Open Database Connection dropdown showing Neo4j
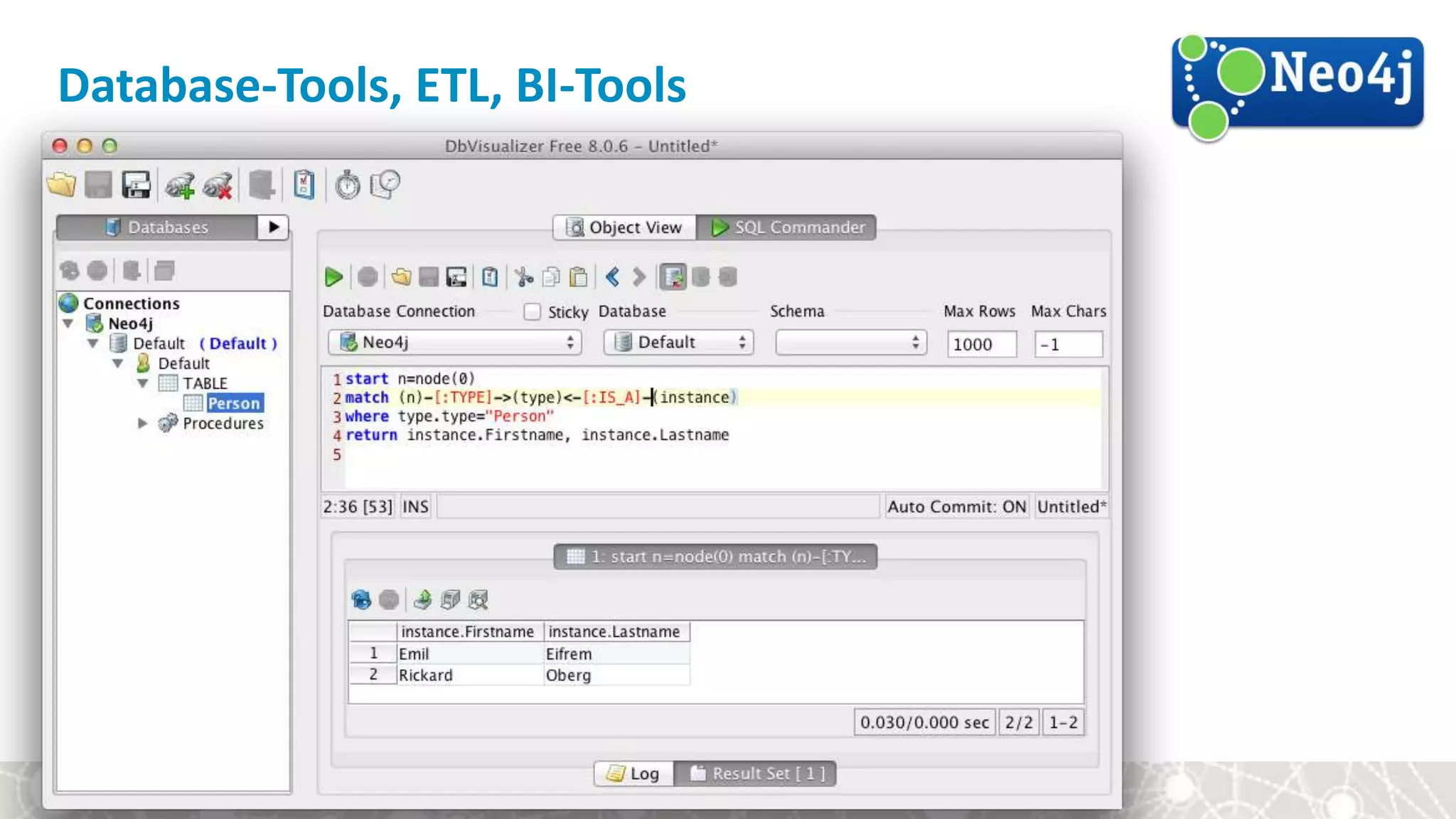 455,343
